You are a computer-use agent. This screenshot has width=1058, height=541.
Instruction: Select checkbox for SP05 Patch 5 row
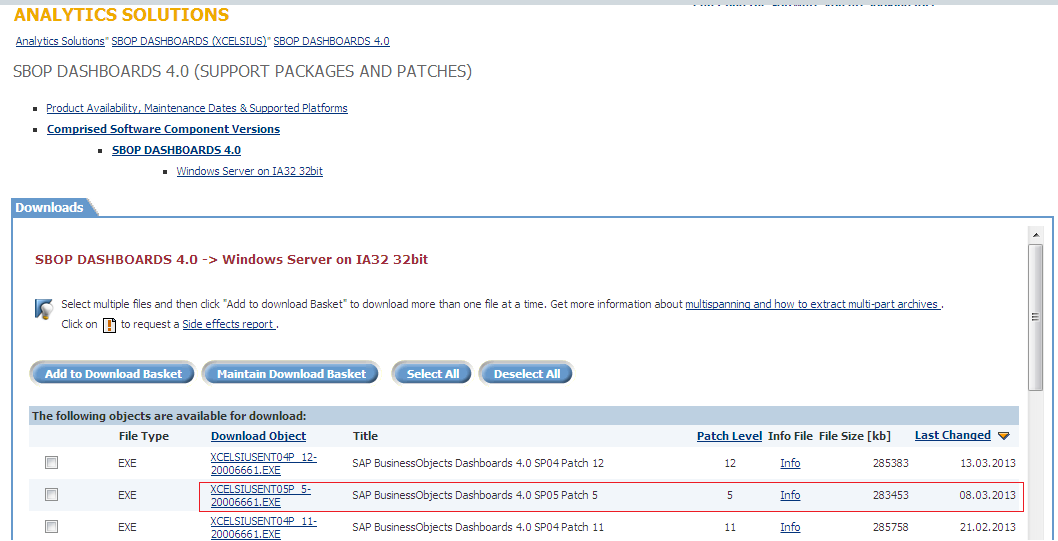pos(51,495)
